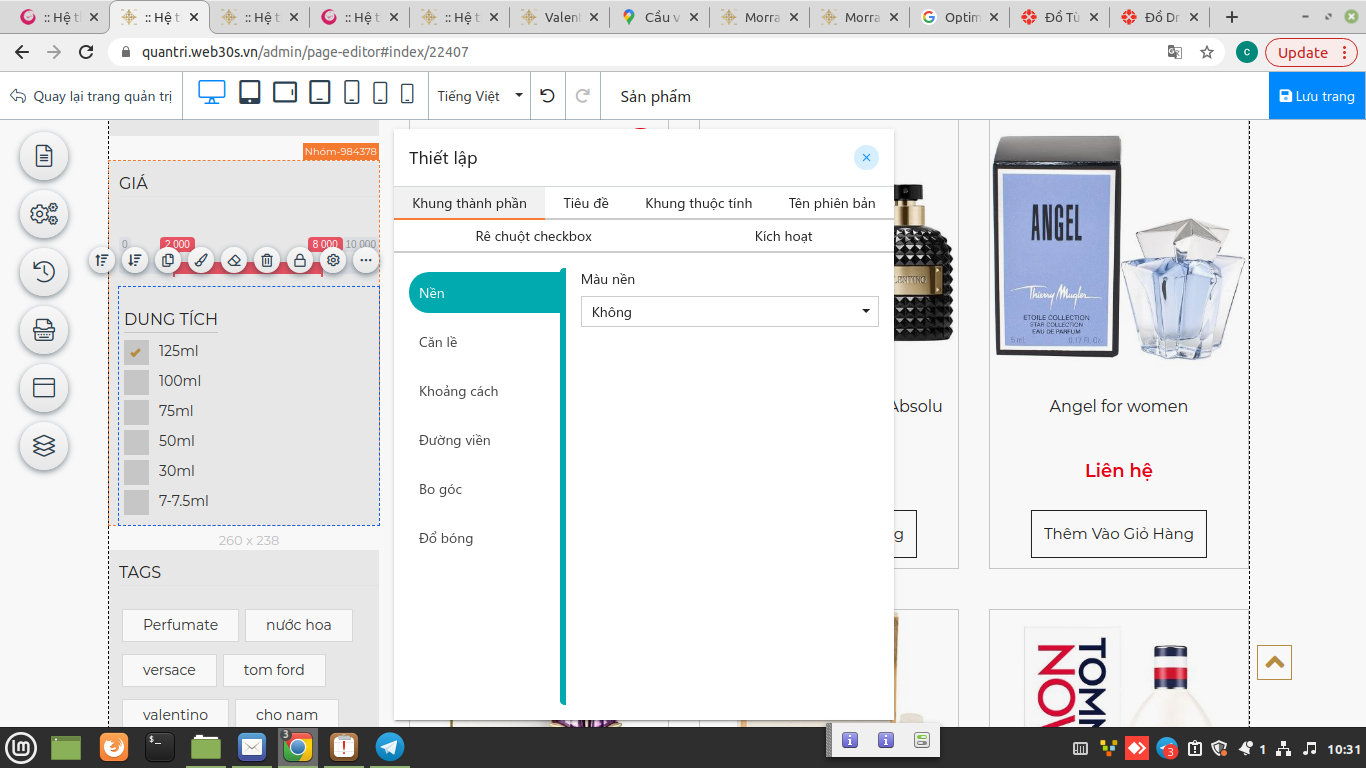Check the 100ml checkbox
This screenshot has width=1366, height=768.
pyautogui.click(x=136, y=382)
